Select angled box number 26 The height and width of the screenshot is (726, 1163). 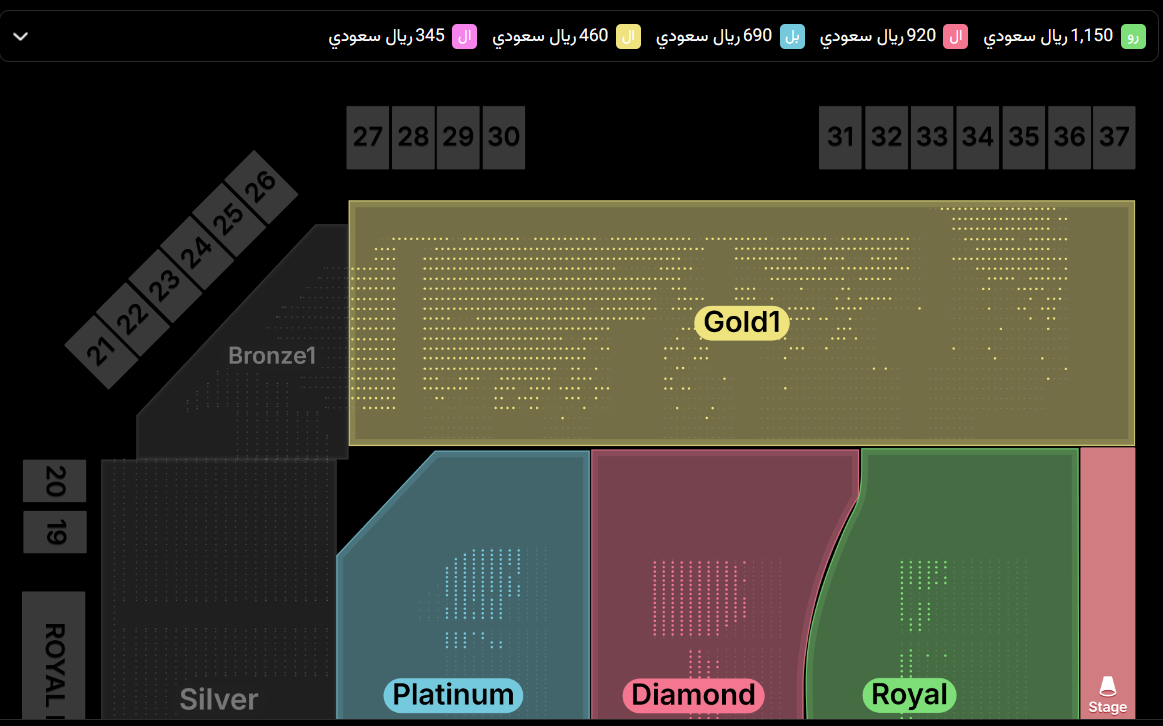[x=261, y=187]
